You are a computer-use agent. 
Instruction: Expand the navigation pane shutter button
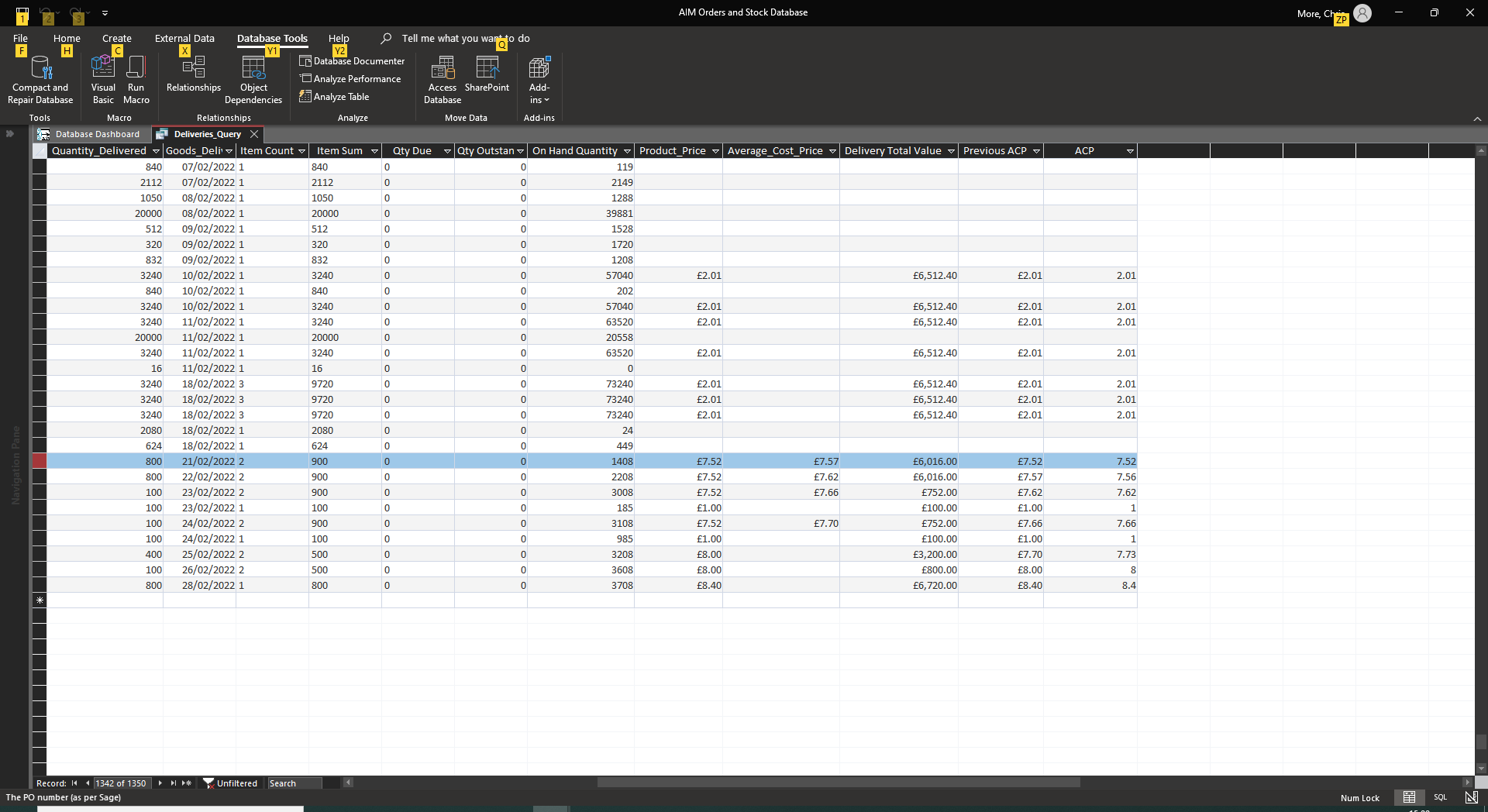pos(10,134)
